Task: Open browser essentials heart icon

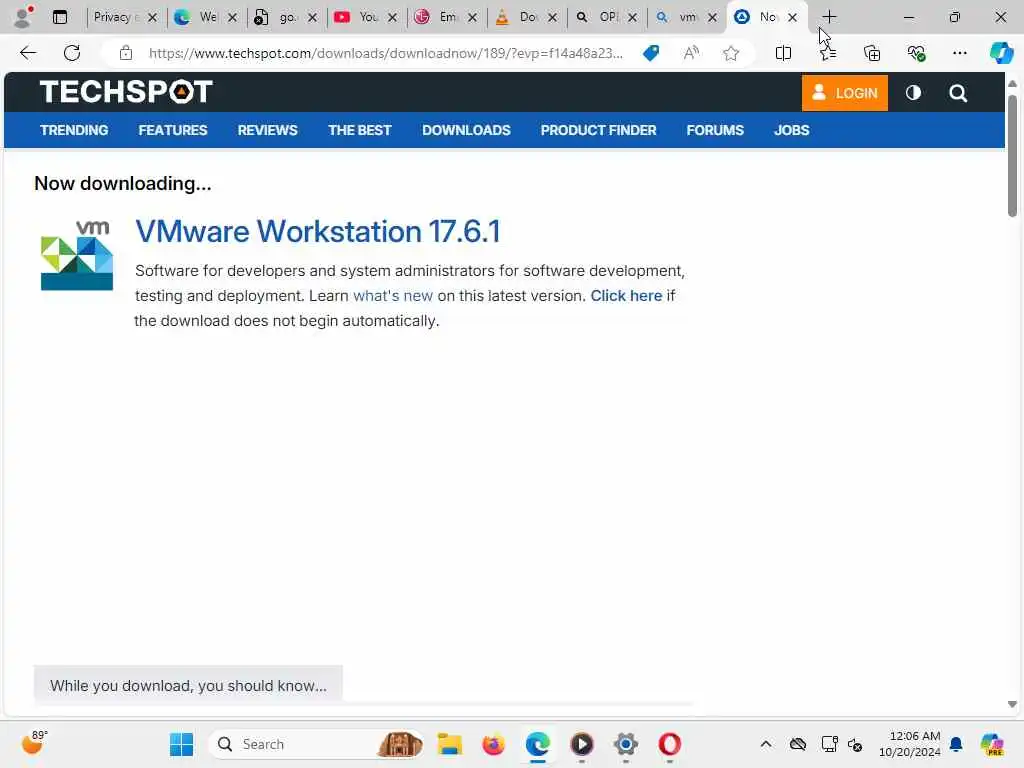Action: tap(916, 53)
